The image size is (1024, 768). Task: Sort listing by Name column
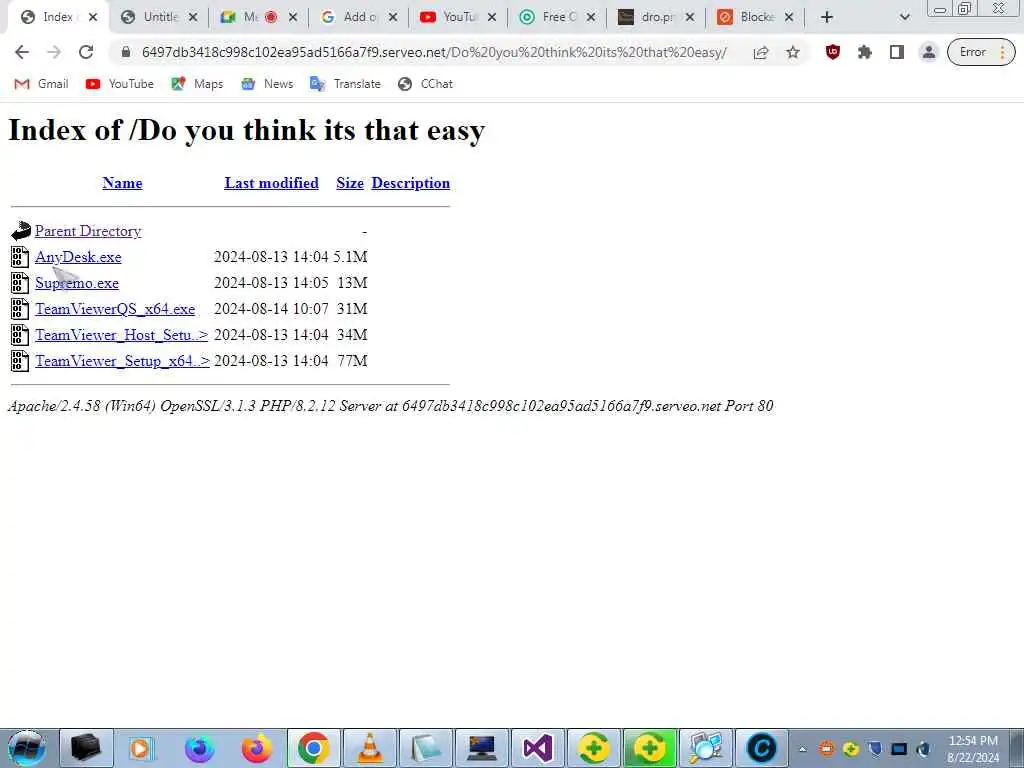click(x=122, y=183)
